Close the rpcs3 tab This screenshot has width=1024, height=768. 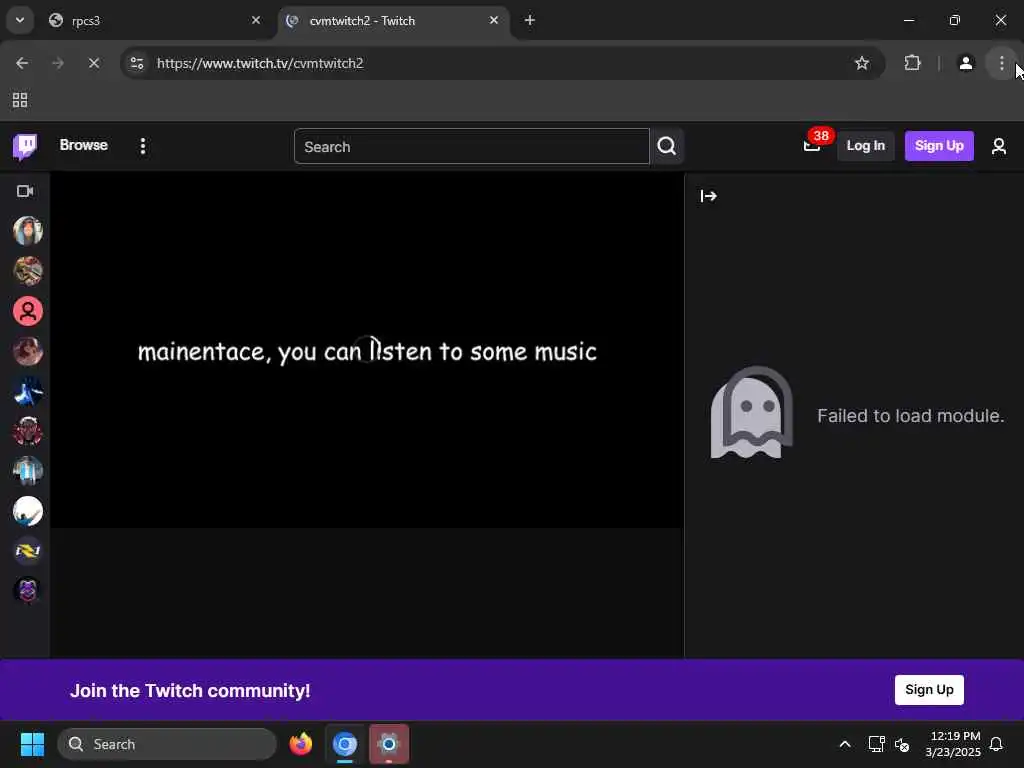[256, 20]
